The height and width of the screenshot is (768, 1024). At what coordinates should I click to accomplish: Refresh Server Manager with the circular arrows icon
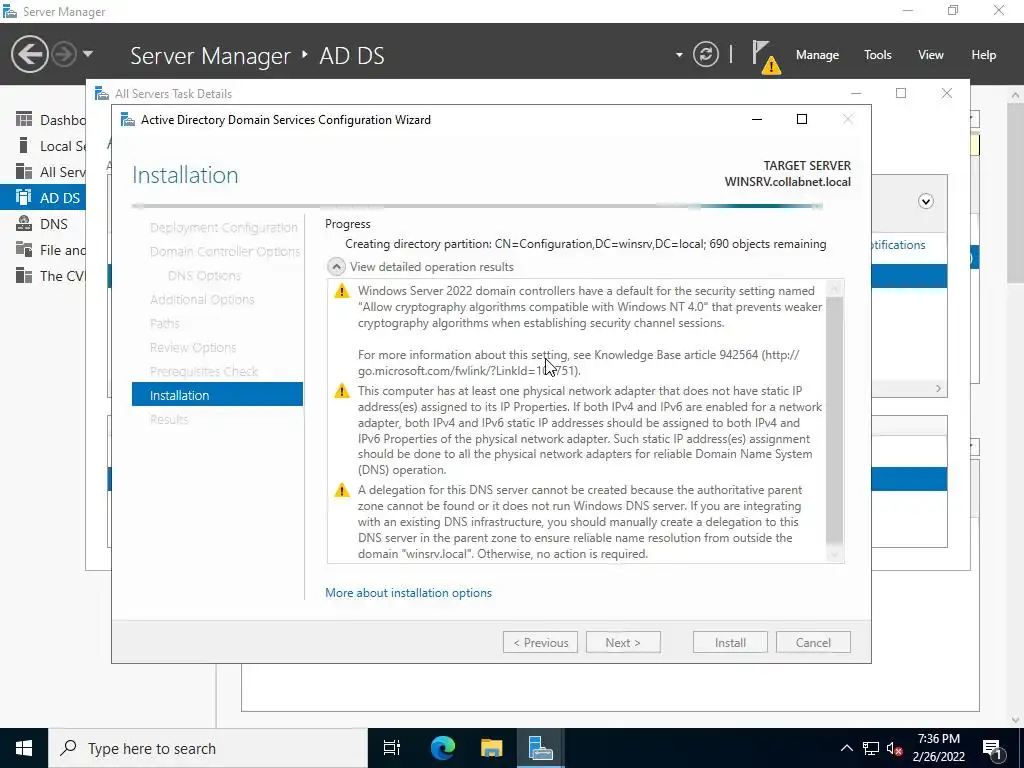[x=706, y=54]
